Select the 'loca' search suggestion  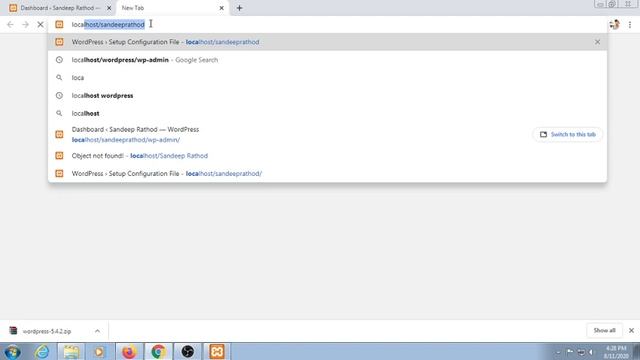(327, 78)
